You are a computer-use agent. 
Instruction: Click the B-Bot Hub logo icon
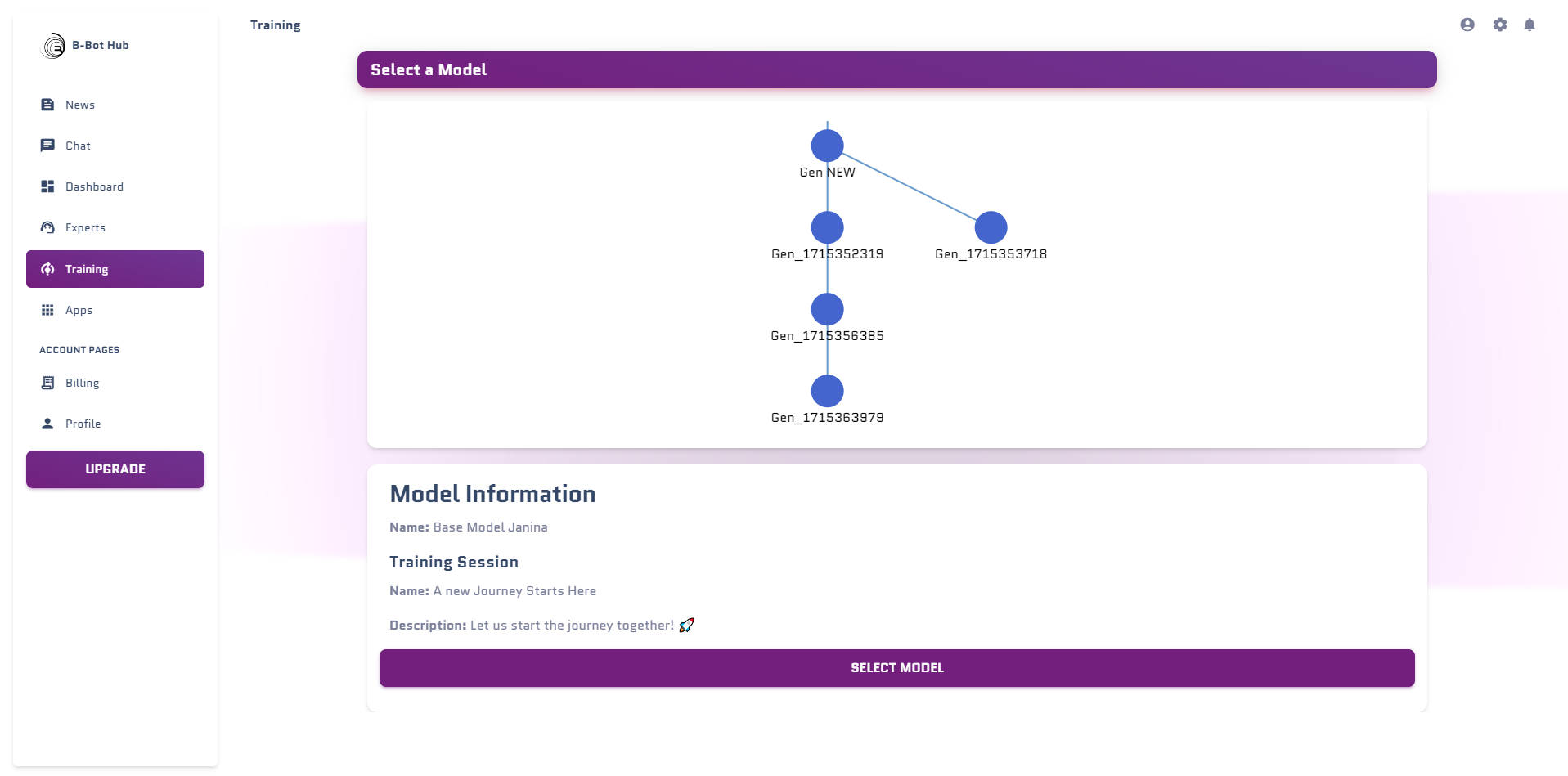coord(53,46)
